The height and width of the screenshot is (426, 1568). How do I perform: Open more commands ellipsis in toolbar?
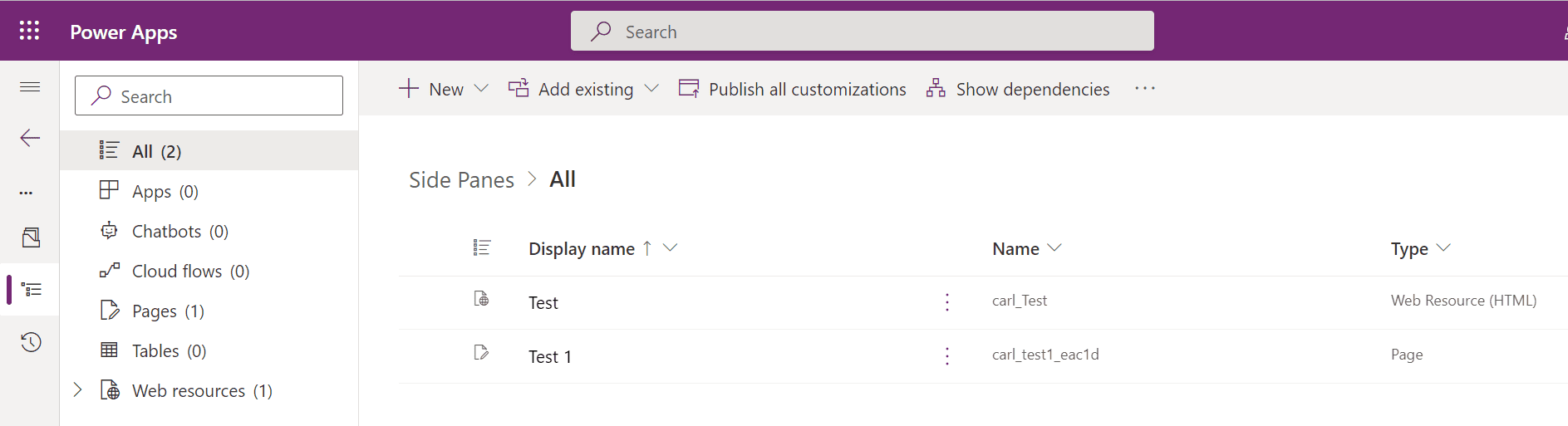coord(1145,88)
